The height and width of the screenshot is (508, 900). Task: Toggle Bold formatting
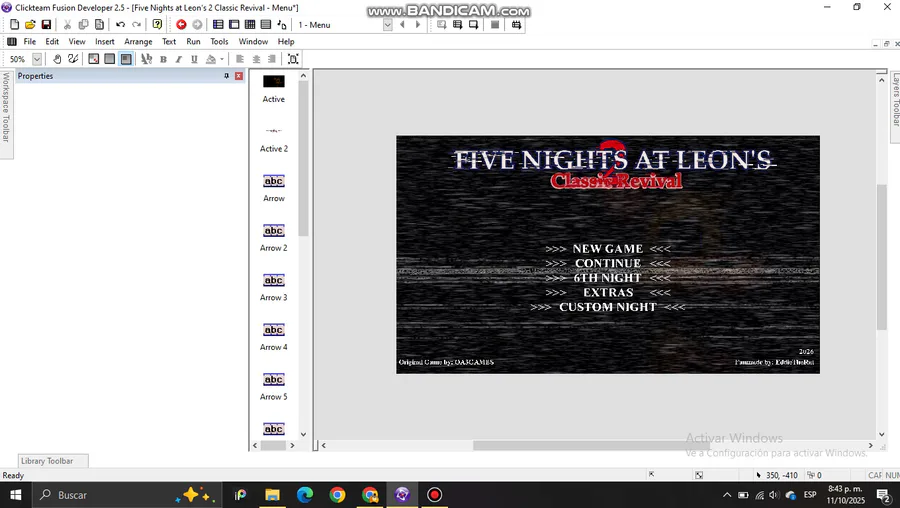pyautogui.click(x=163, y=59)
